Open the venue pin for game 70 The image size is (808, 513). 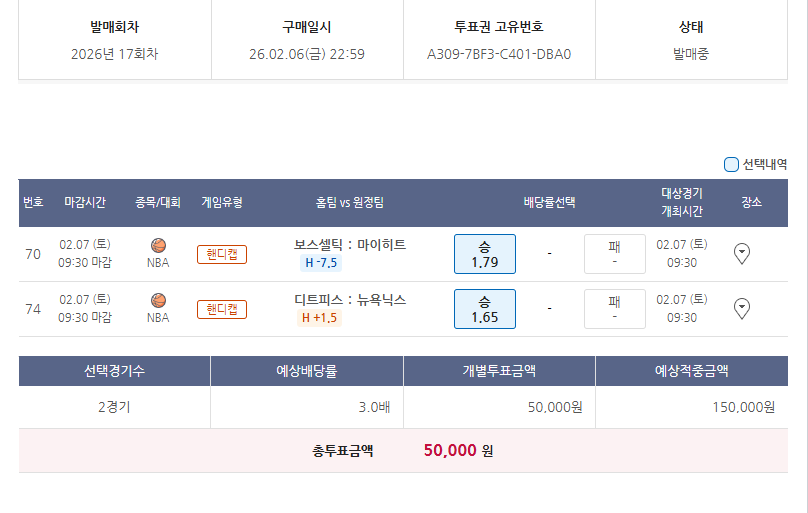tap(742, 254)
